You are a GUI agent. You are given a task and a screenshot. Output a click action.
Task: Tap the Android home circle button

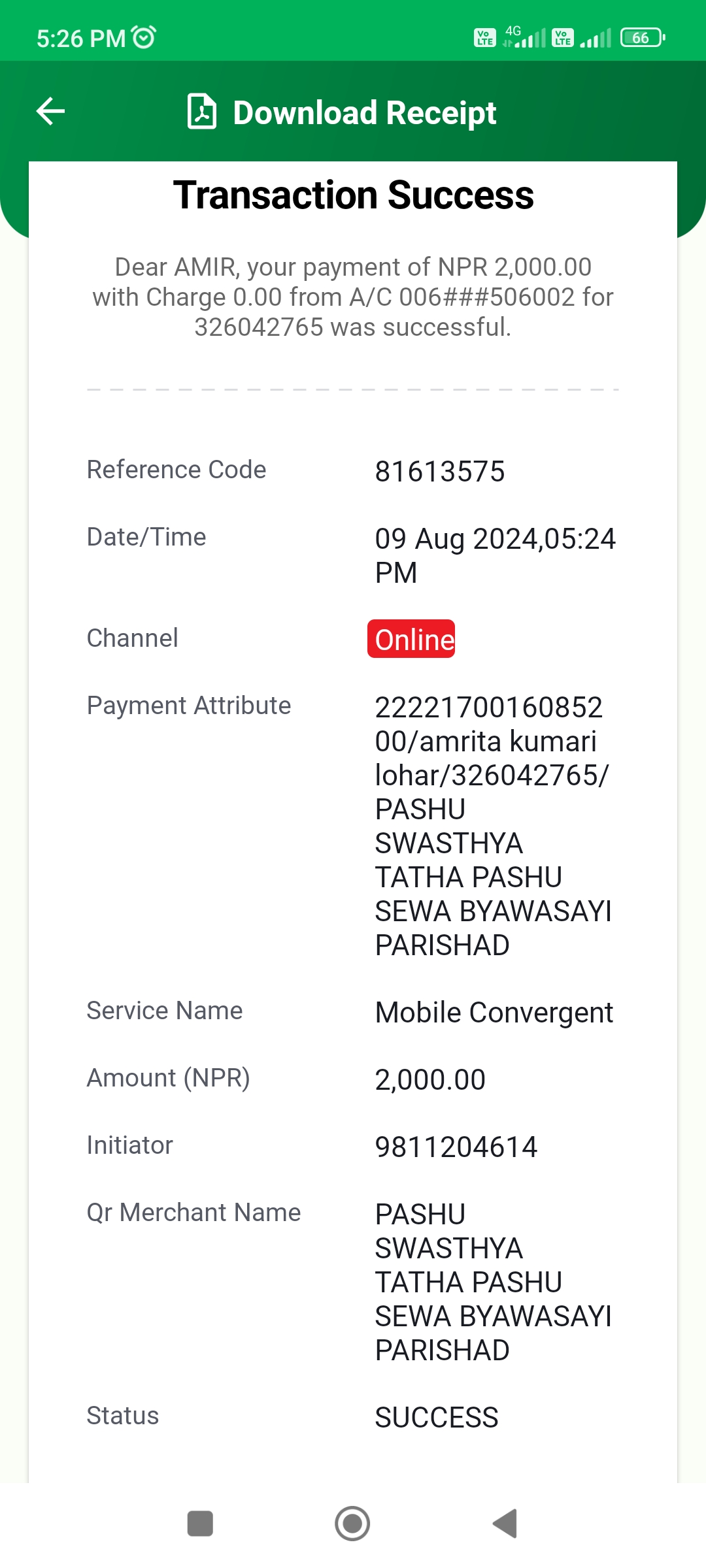(352, 1524)
